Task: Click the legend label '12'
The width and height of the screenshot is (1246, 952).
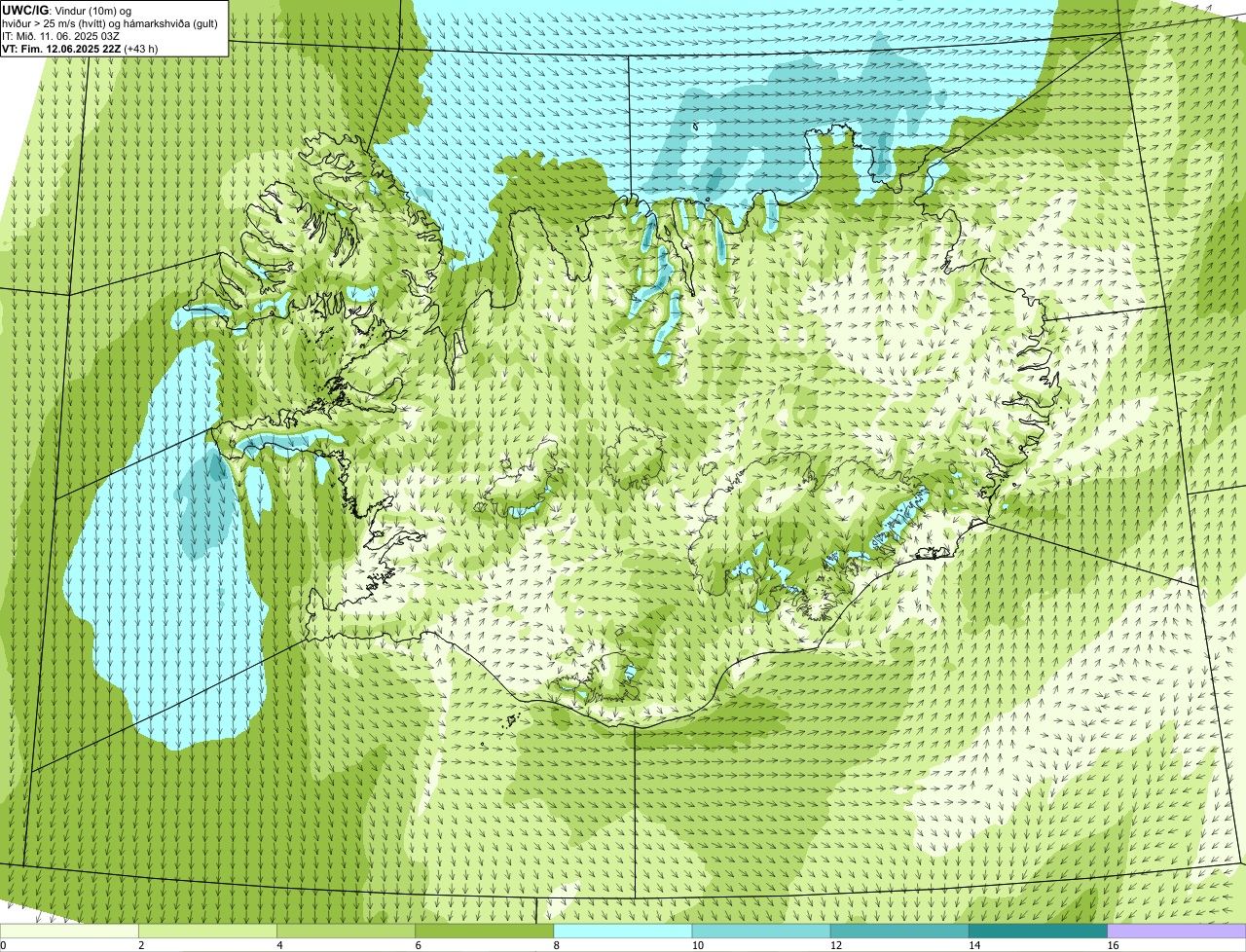Action: coord(835,945)
